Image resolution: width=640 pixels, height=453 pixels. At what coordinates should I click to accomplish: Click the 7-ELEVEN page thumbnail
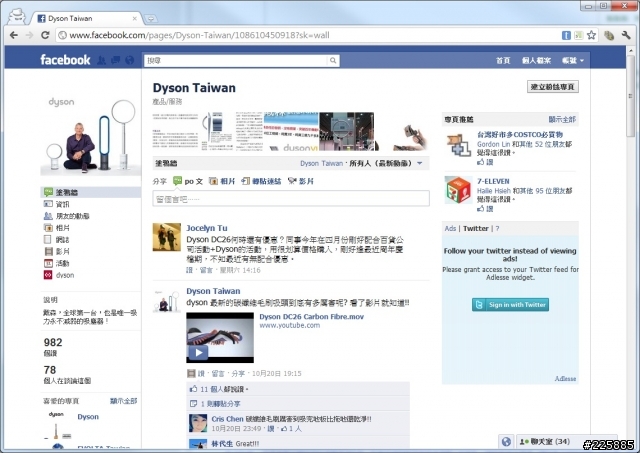click(x=458, y=190)
